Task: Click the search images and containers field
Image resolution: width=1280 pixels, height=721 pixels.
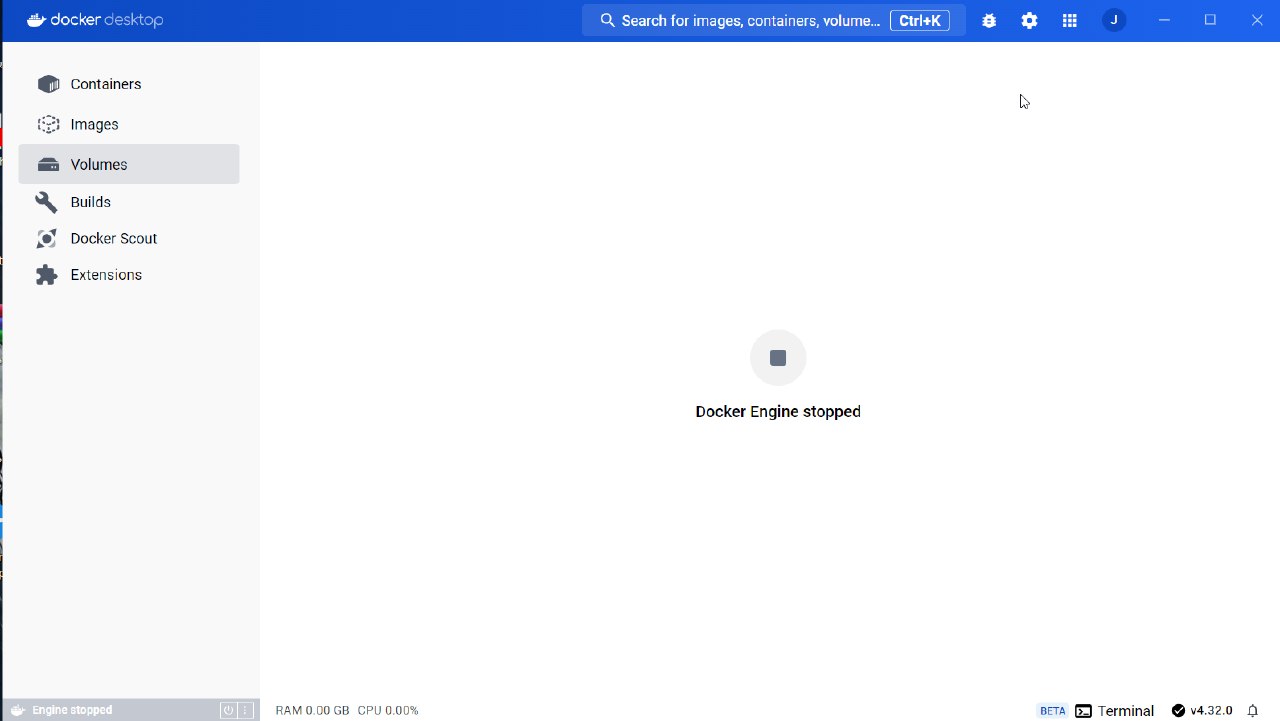Action: point(740,21)
